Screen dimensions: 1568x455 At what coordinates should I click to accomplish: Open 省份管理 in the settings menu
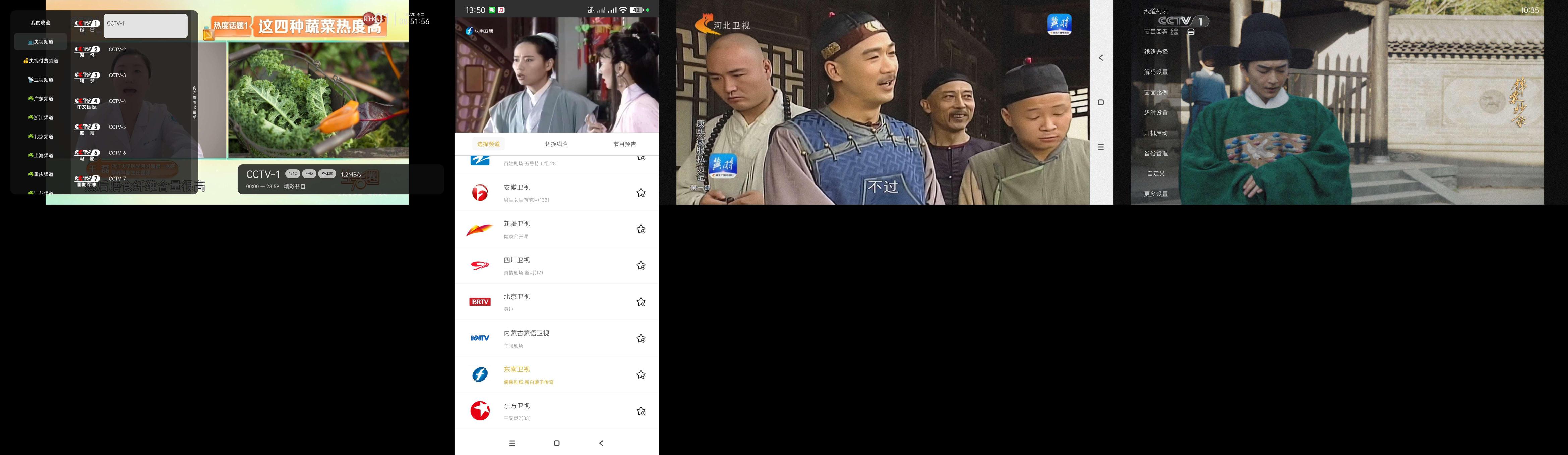point(1156,153)
